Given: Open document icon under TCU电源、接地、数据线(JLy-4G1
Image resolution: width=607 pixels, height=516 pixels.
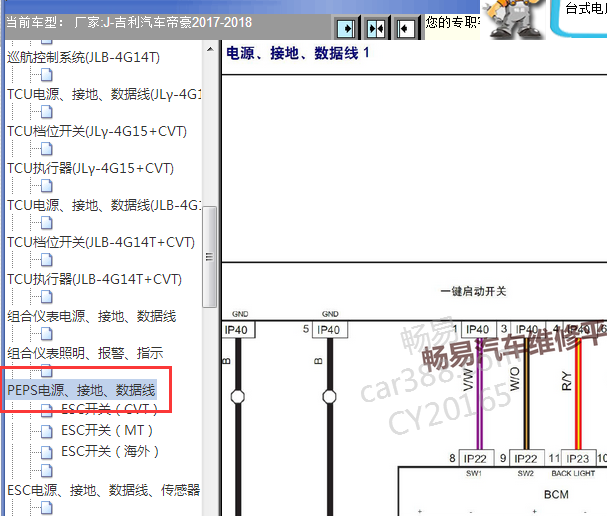Looking at the screenshot, I should [47, 112].
